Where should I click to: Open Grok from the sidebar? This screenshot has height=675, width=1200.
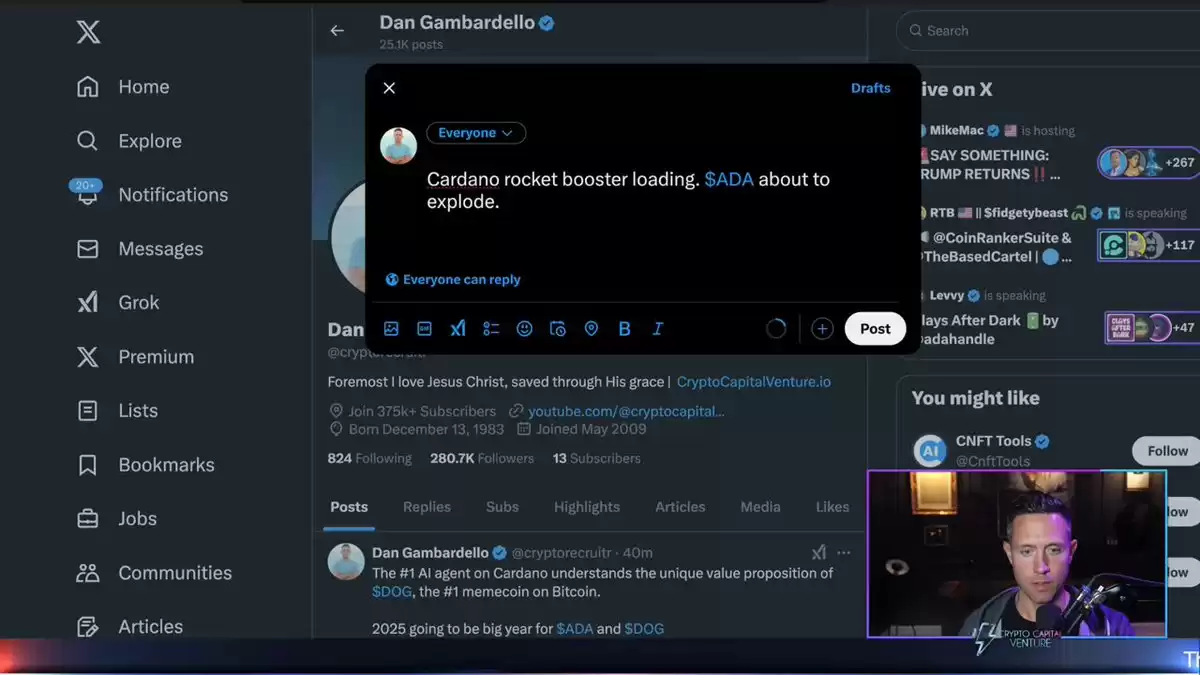(118, 303)
